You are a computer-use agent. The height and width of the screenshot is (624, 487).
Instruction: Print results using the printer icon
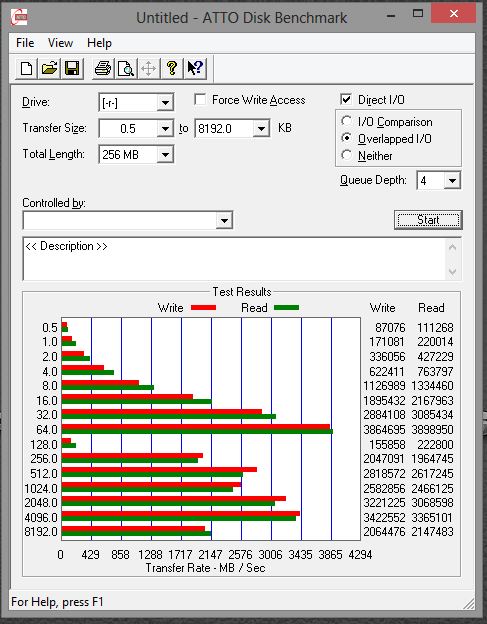point(103,68)
